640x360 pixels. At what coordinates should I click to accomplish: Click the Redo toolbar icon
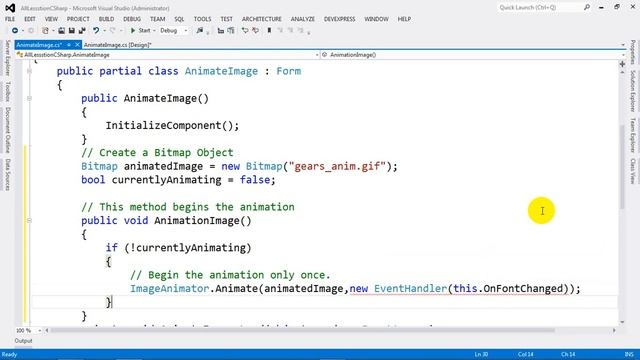[113, 31]
